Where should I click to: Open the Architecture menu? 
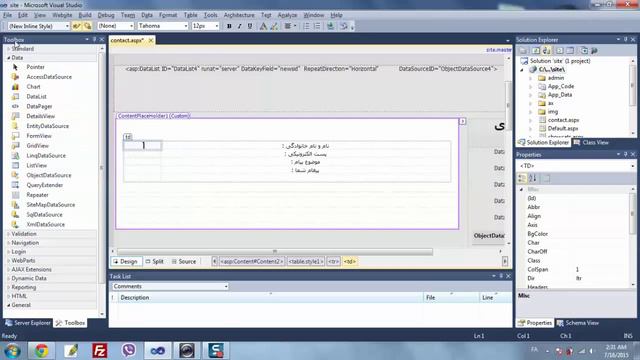point(239,15)
